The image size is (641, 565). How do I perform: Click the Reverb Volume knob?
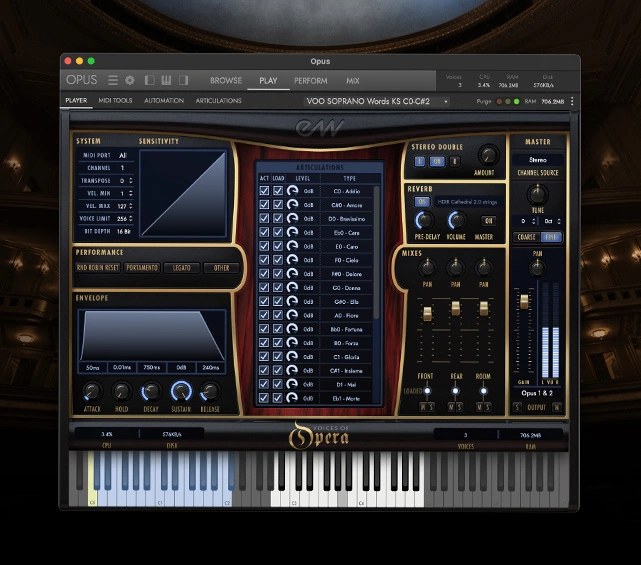(x=457, y=221)
